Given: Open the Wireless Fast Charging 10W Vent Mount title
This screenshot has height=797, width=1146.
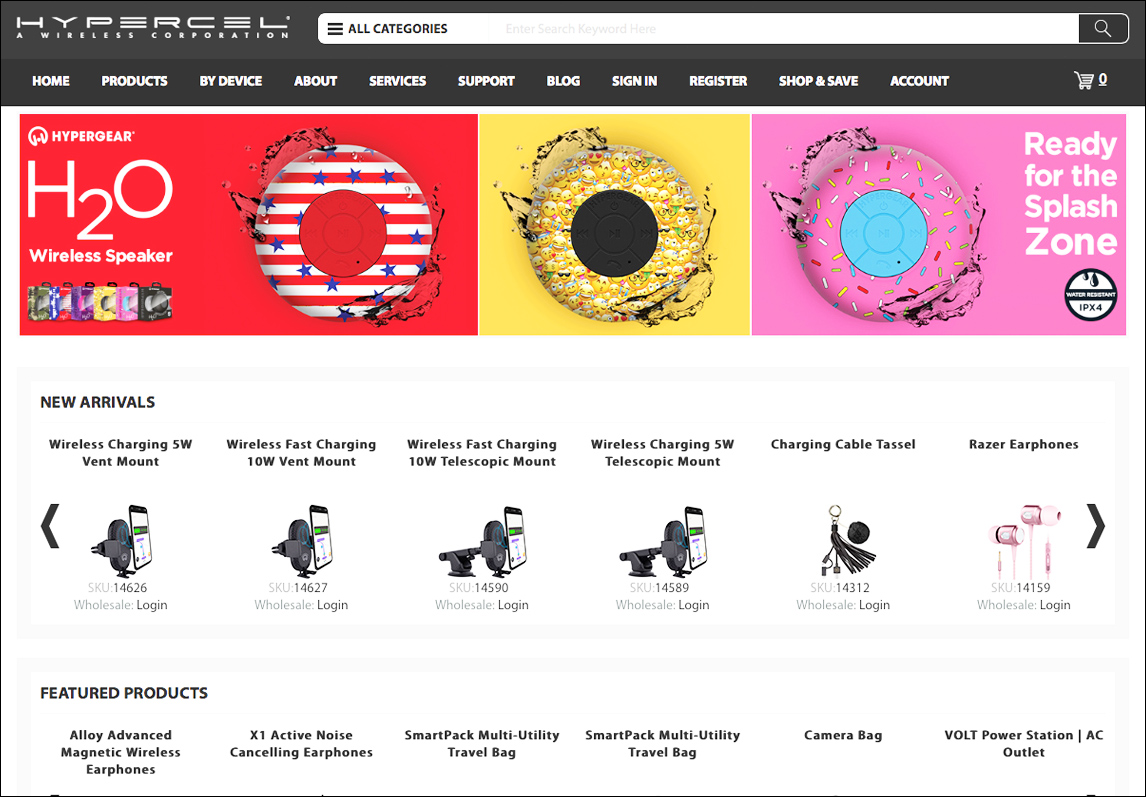Looking at the screenshot, I should point(301,453).
